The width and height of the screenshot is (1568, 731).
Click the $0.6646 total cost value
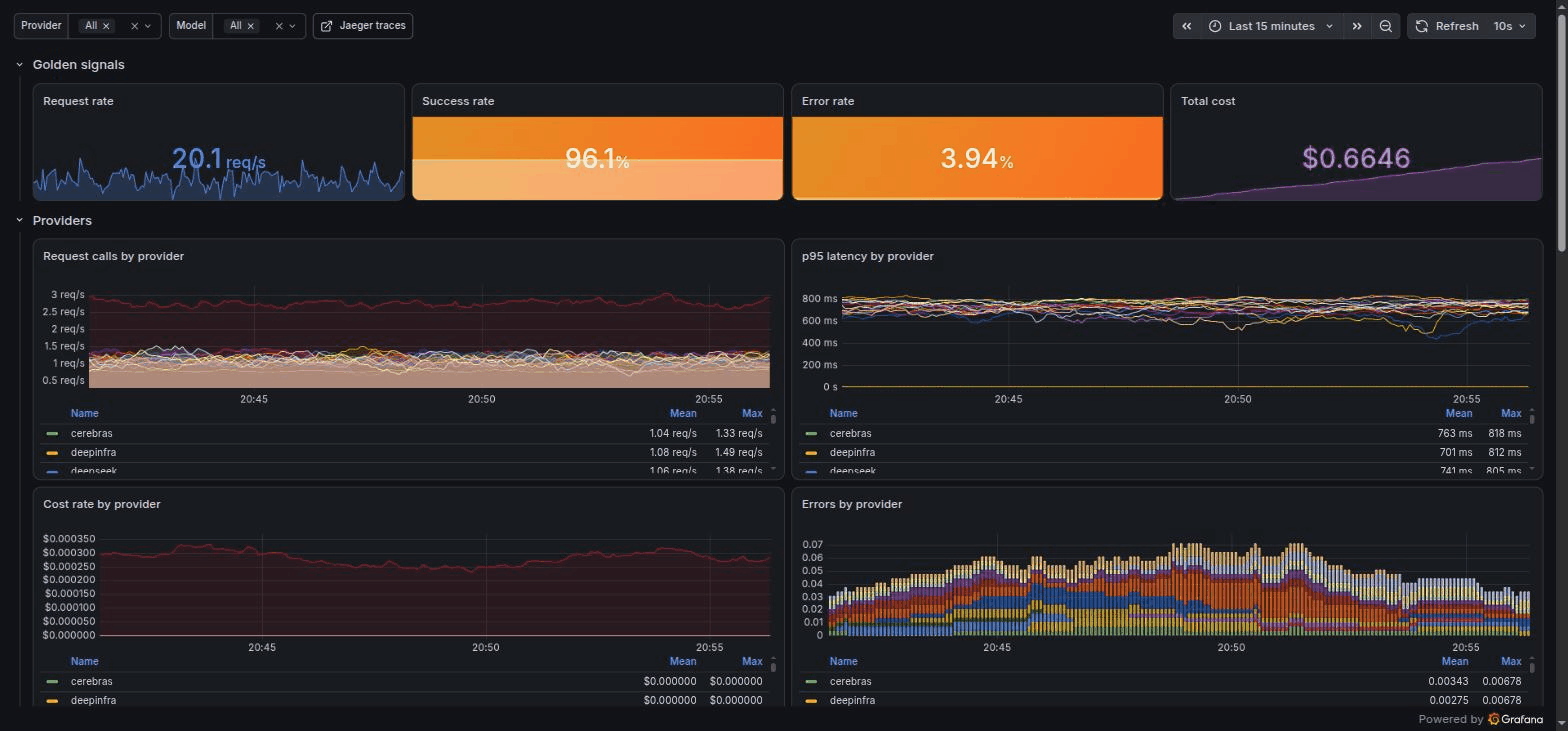1356,158
